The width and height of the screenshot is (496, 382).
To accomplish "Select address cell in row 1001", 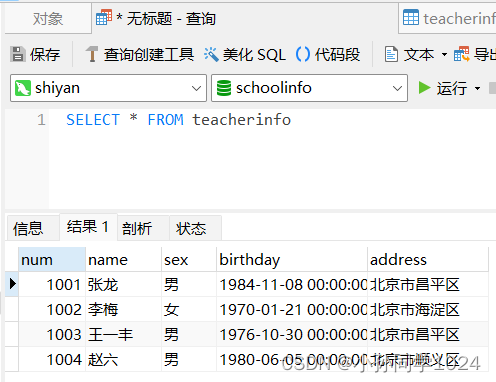I will point(428,285).
